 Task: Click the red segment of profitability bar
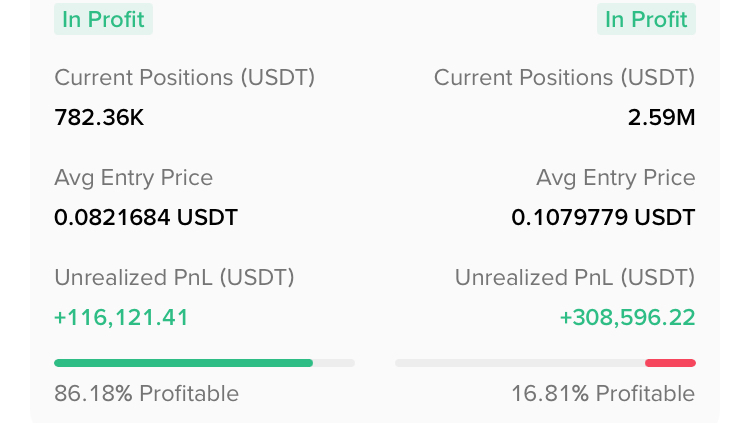coord(670,363)
